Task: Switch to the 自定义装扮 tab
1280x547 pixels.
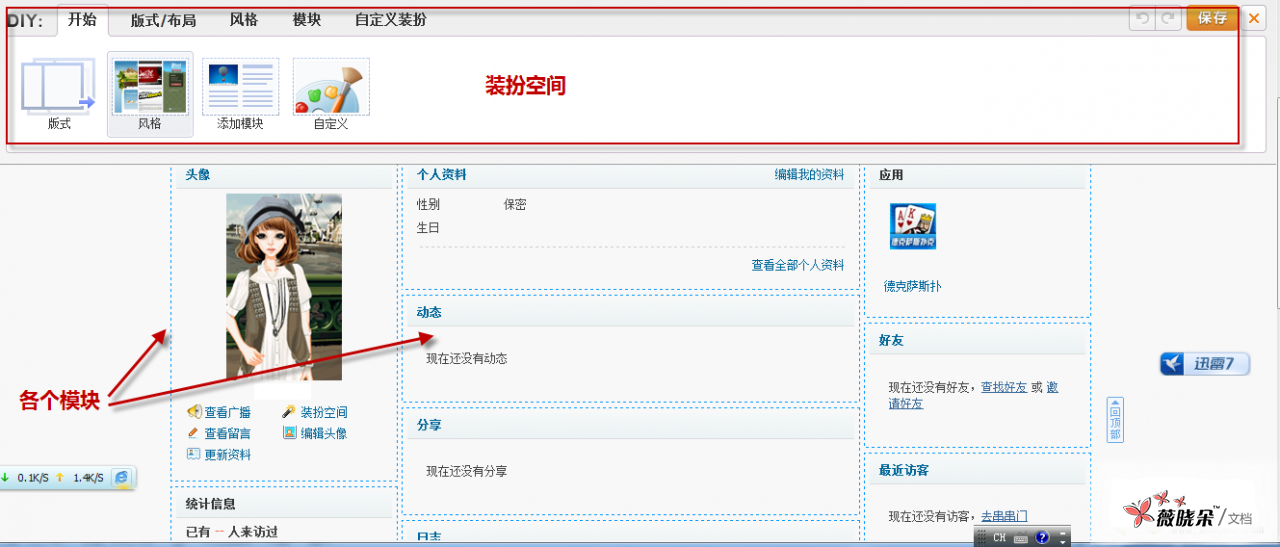Action: 391,19
